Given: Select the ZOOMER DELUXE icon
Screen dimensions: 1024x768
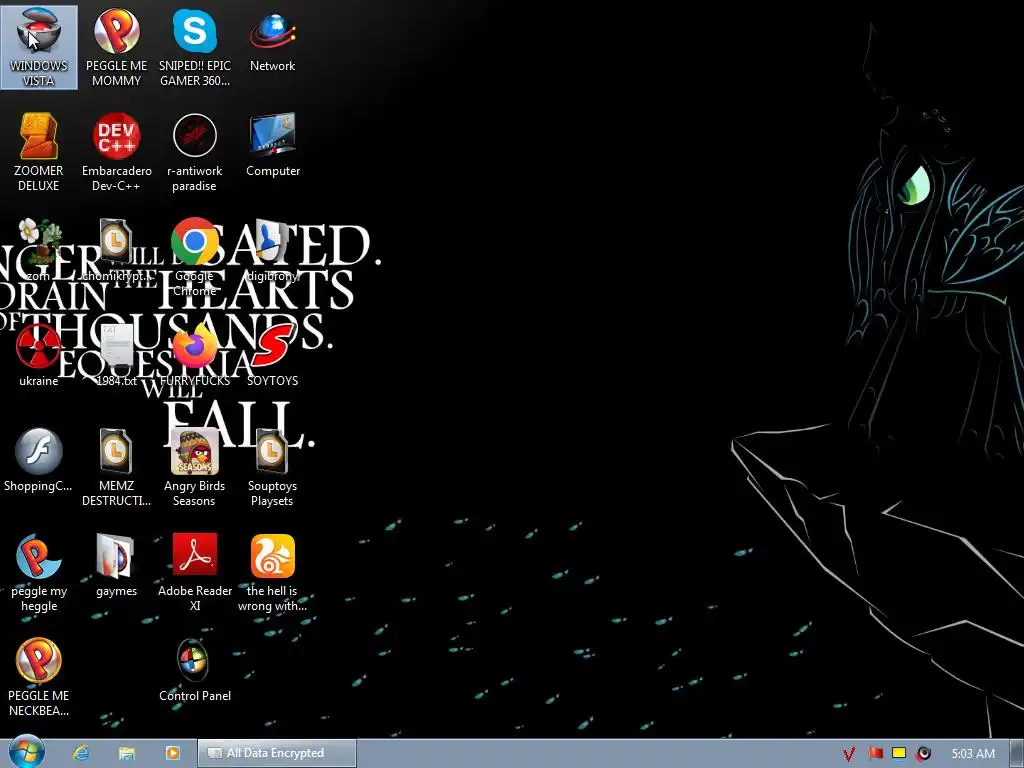Looking at the screenshot, I should pos(39,152).
